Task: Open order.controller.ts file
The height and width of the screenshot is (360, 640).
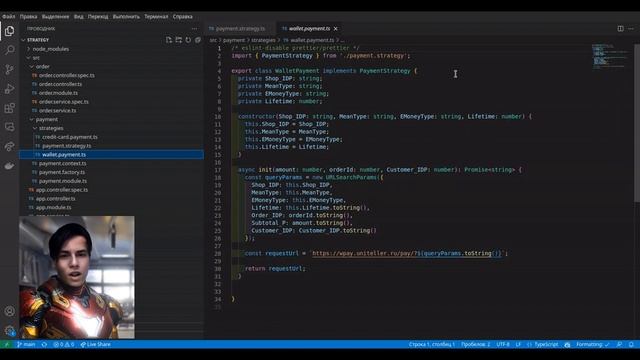Action: pos(60,84)
